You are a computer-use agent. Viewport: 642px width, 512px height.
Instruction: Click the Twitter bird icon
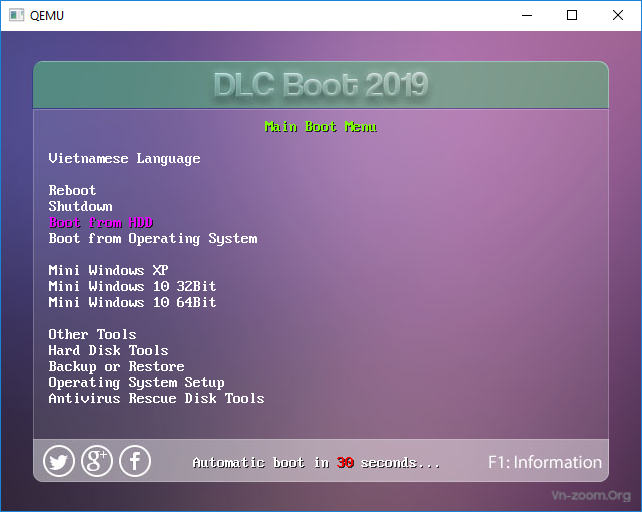click(59, 461)
